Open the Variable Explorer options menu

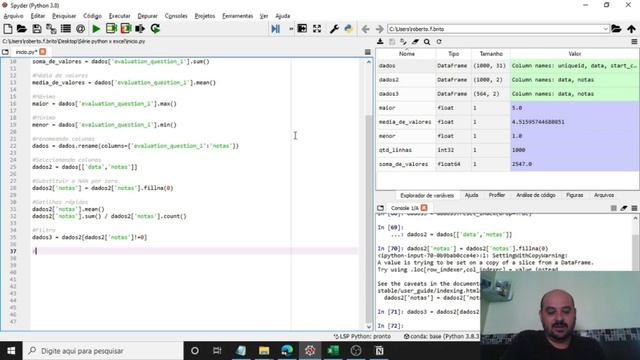(x=634, y=42)
